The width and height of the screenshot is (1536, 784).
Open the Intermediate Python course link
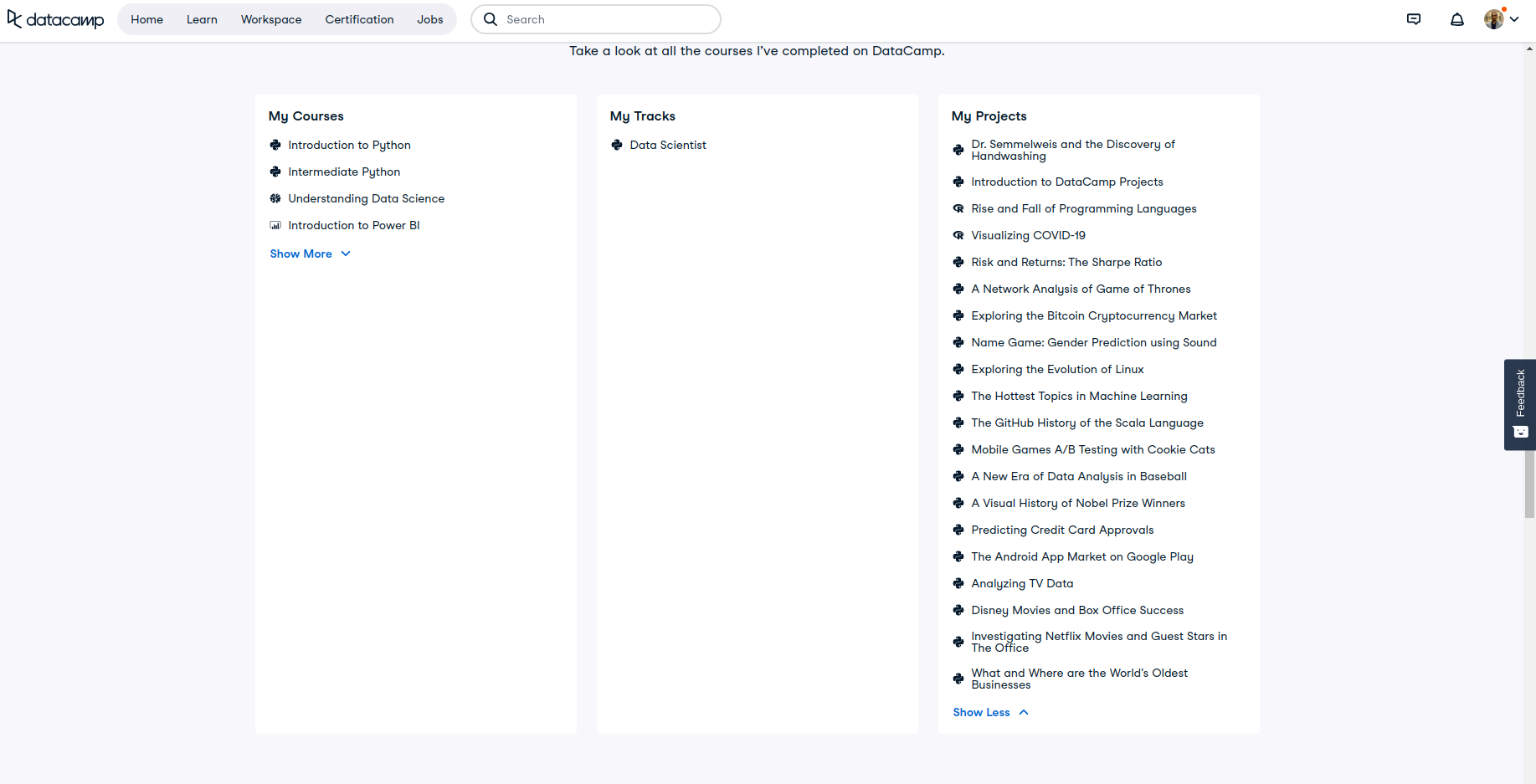[344, 172]
